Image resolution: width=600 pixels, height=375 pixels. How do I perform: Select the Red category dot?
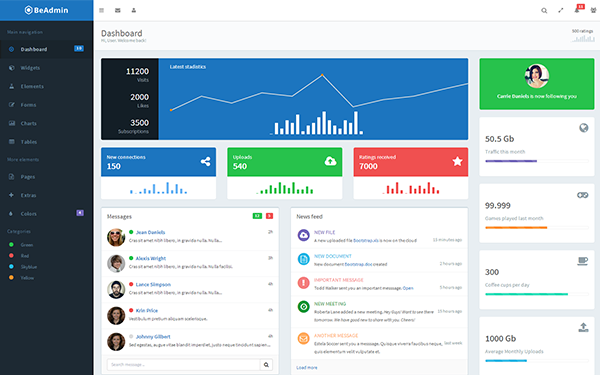pos(11,256)
